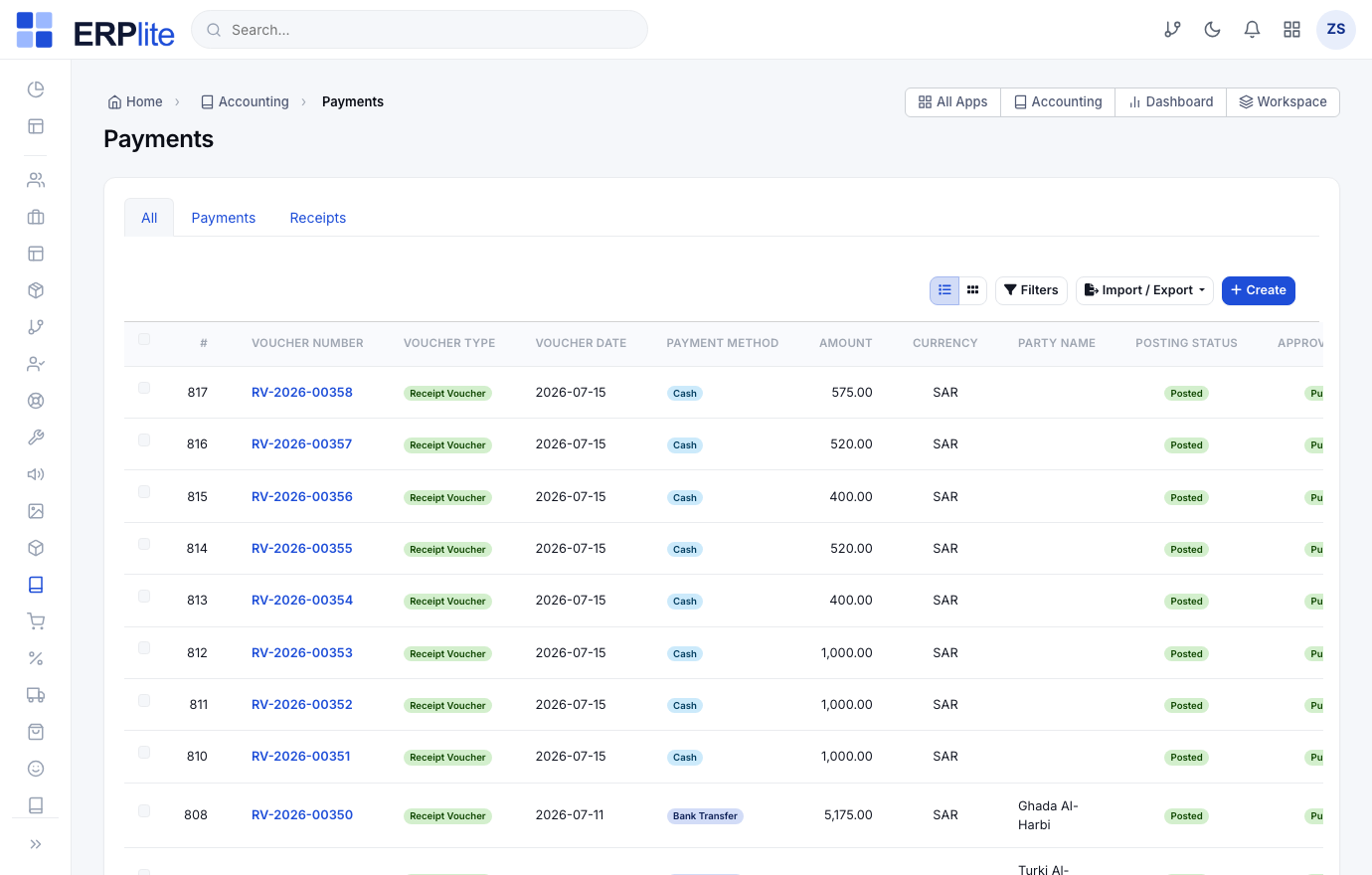Viewport: 1372px width, 875px height.
Task: Click amount 575.00
Action: tap(852, 392)
